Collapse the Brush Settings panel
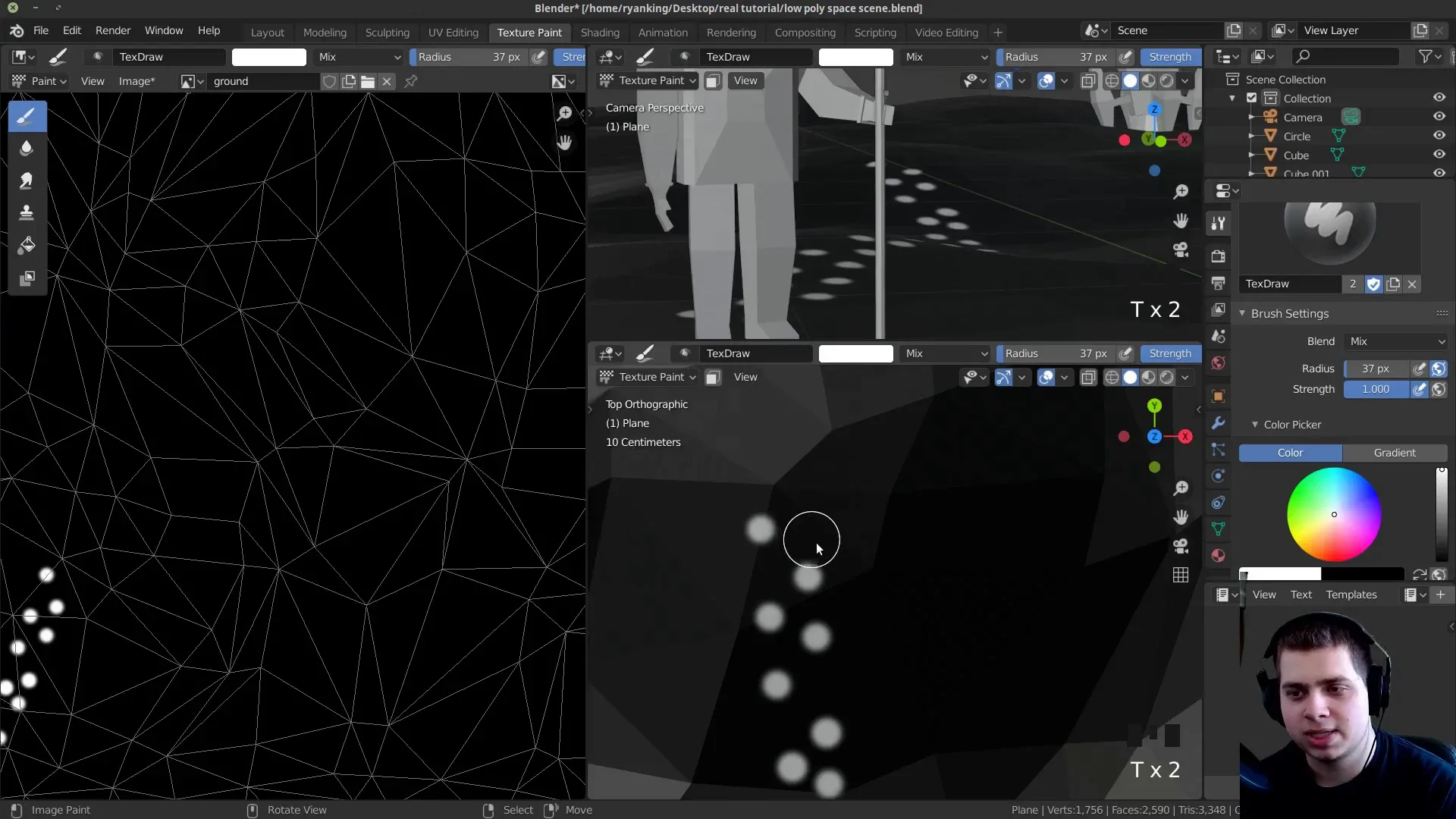 [1289, 313]
